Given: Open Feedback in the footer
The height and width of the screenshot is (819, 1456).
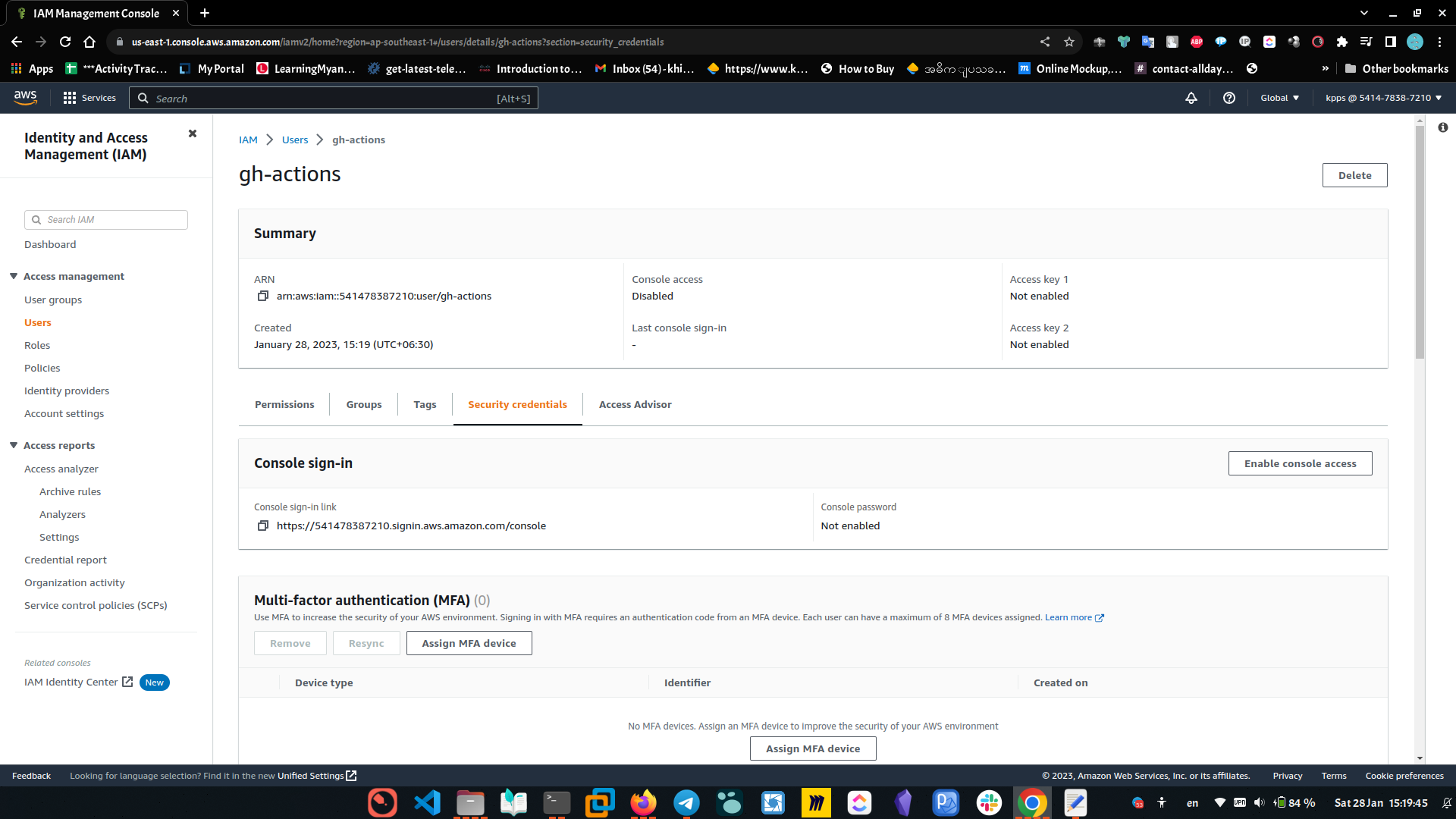Looking at the screenshot, I should (31, 776).
